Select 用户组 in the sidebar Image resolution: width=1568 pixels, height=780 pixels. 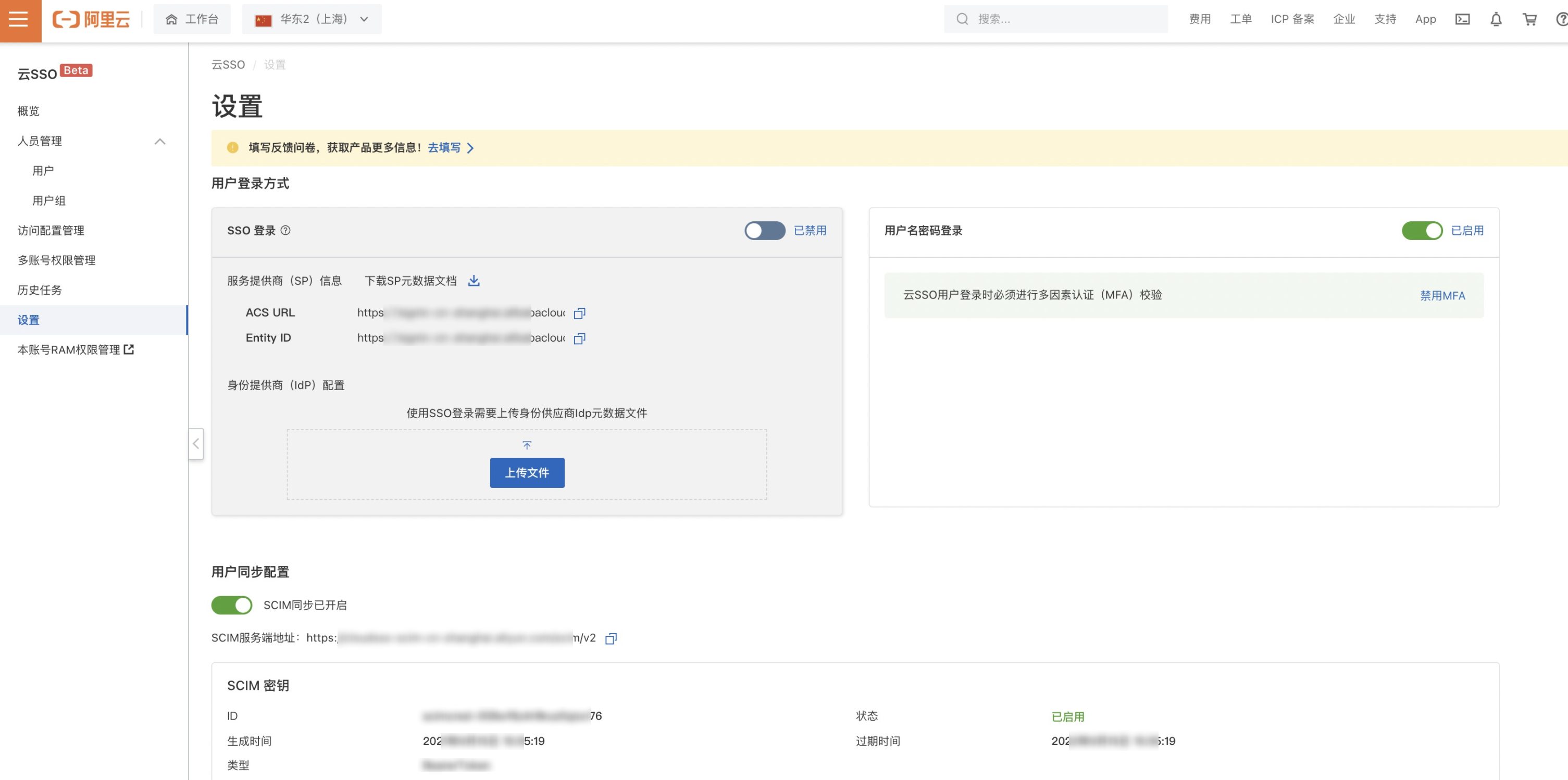[48, 201]
